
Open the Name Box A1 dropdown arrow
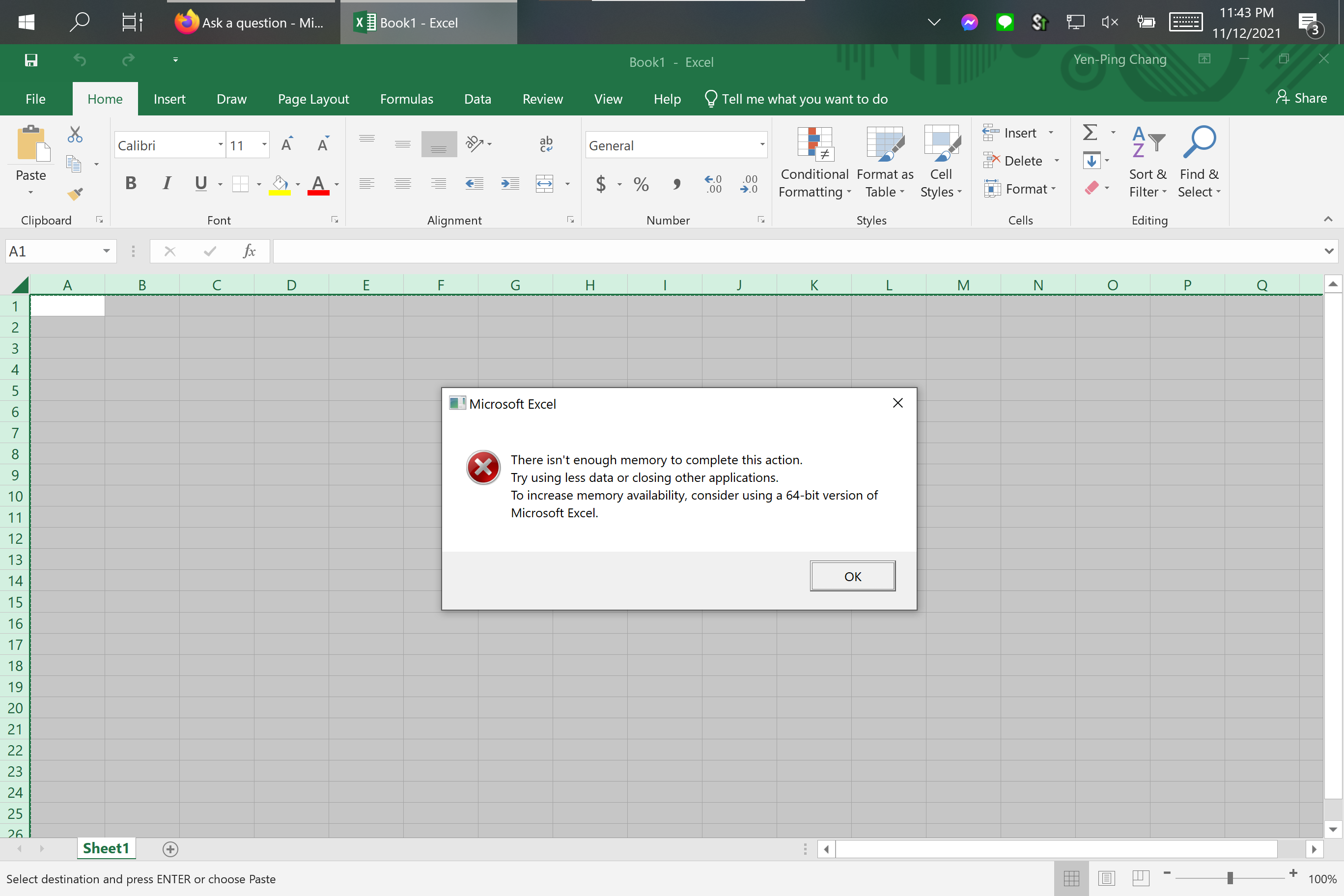pyautogui.click(x=106, y=251)
